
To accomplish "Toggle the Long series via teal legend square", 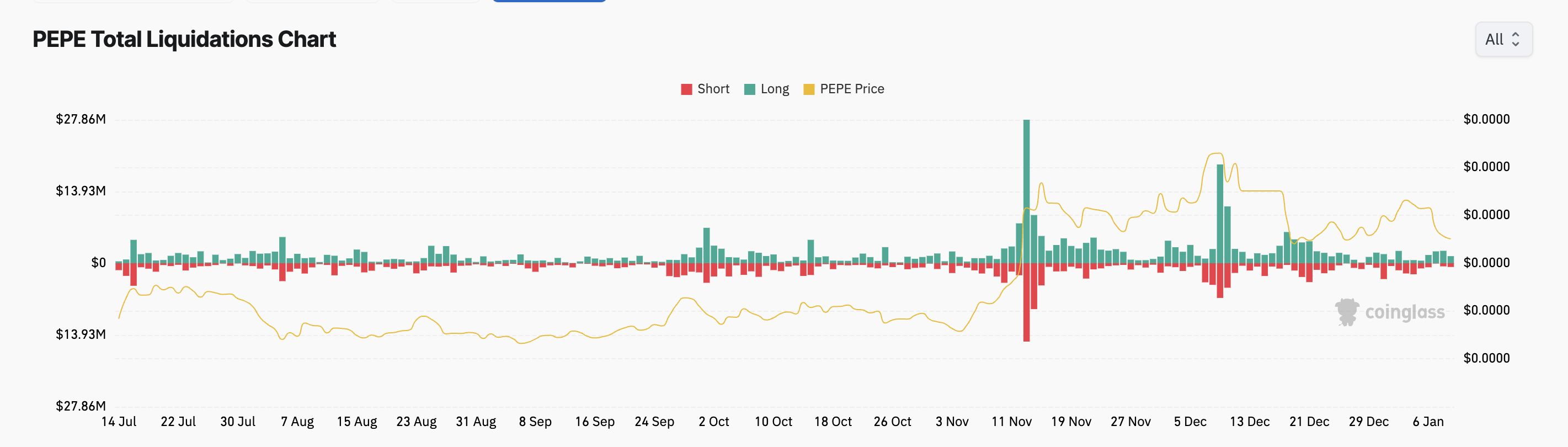I will 749,89.
